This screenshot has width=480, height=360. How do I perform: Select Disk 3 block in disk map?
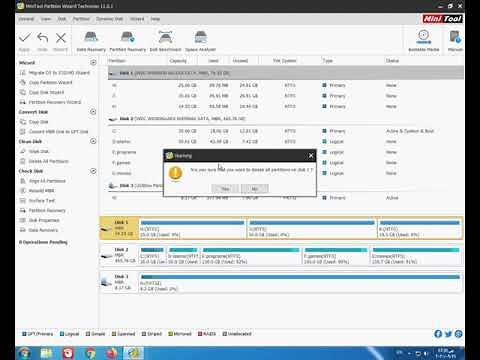pos(119,282)
